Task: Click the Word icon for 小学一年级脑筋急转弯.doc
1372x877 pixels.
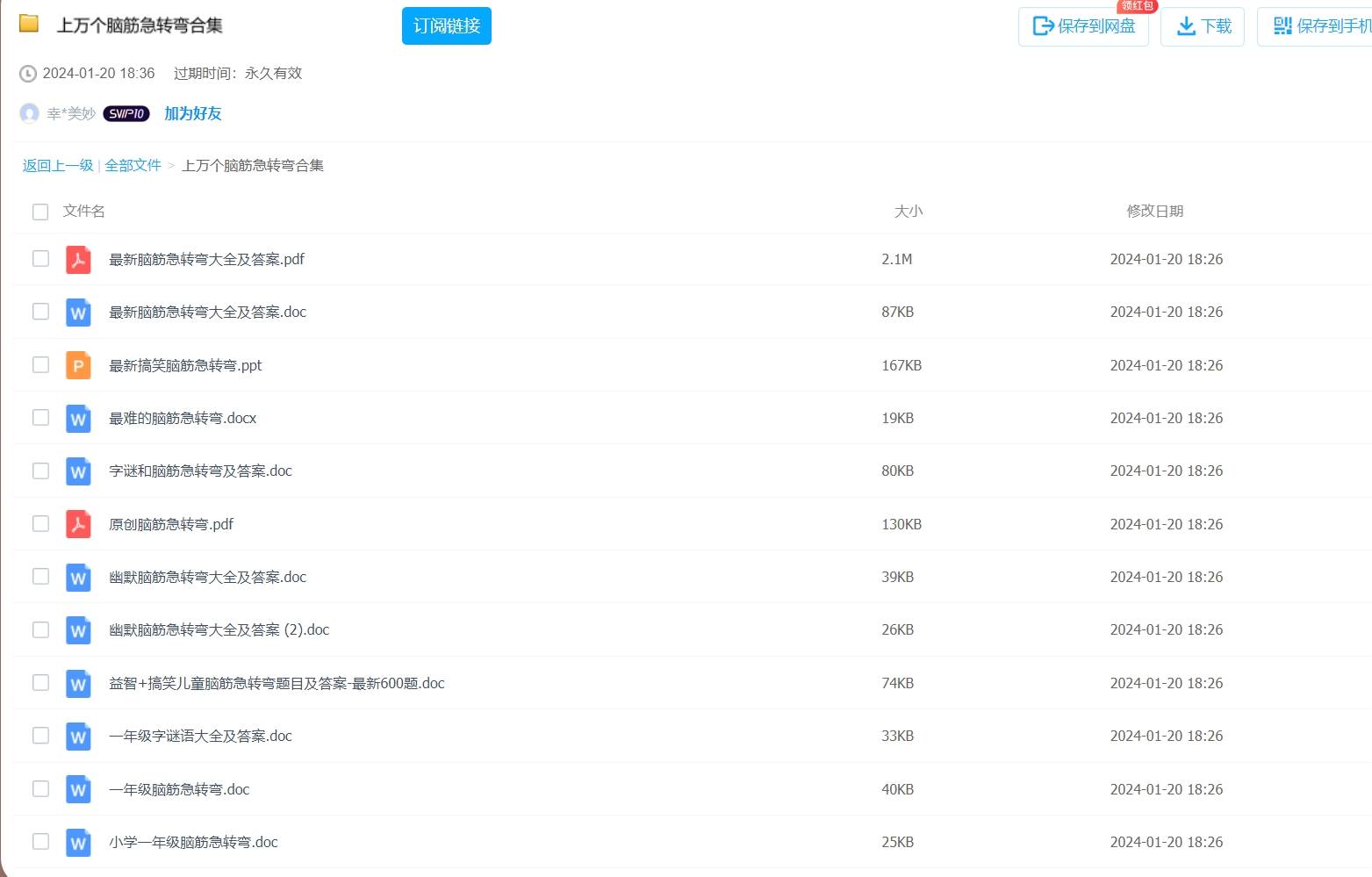Action: point(78,843)
